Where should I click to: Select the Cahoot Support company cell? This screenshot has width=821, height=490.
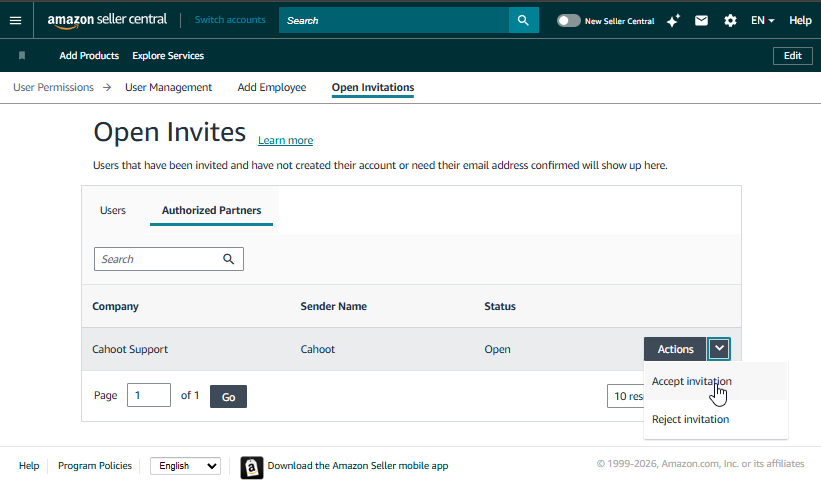(130, 349)
